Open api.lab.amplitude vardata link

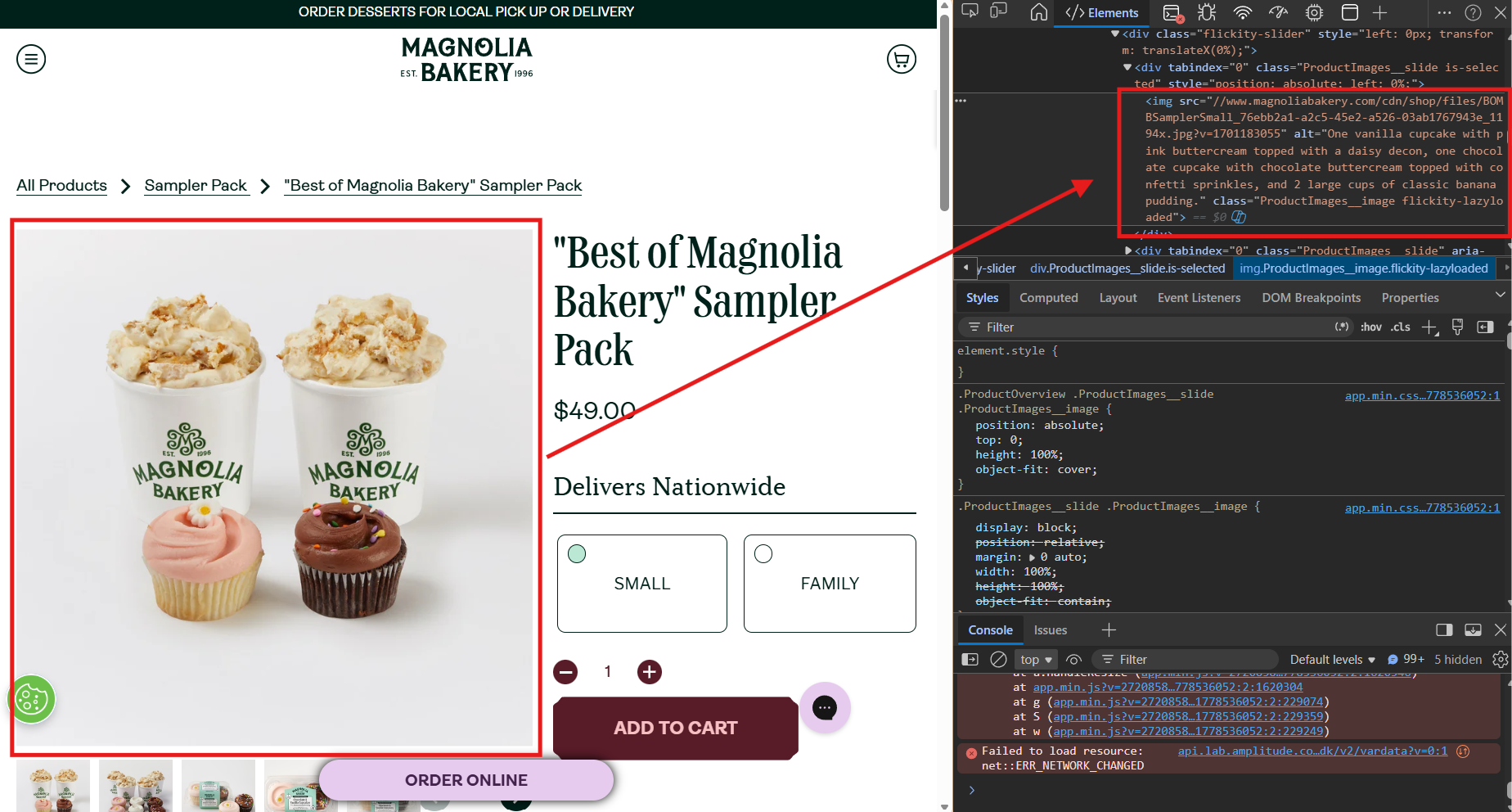(x=1312, y=751)
